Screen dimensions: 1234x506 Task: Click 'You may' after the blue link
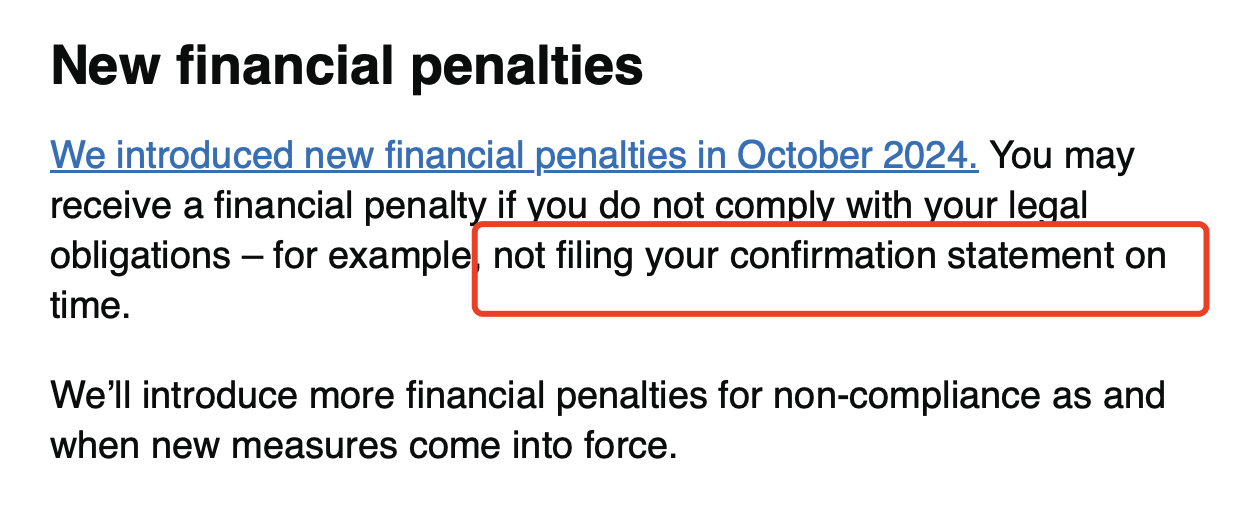coord(1063,157)
